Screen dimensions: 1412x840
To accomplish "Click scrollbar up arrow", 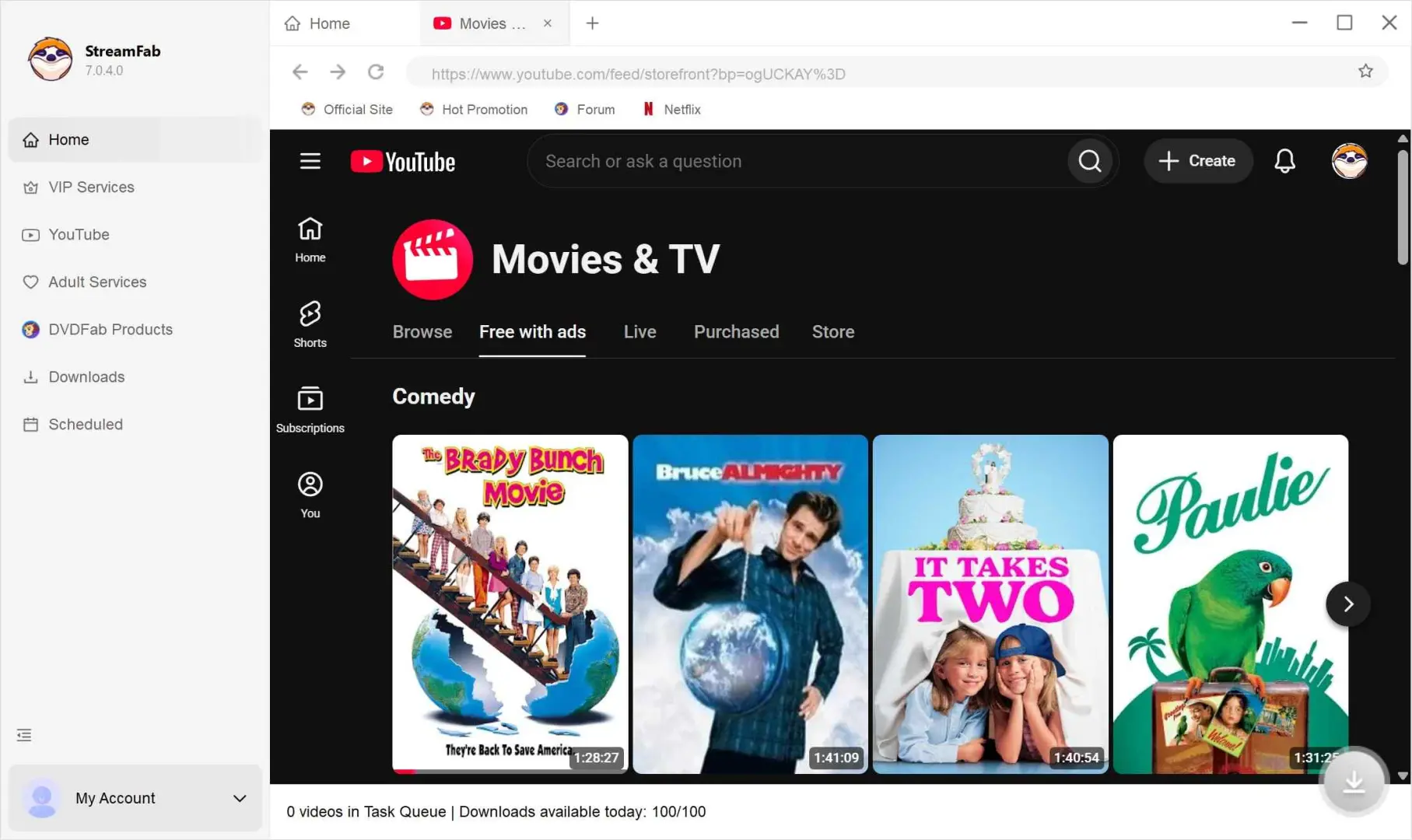I will (1403, 138).
